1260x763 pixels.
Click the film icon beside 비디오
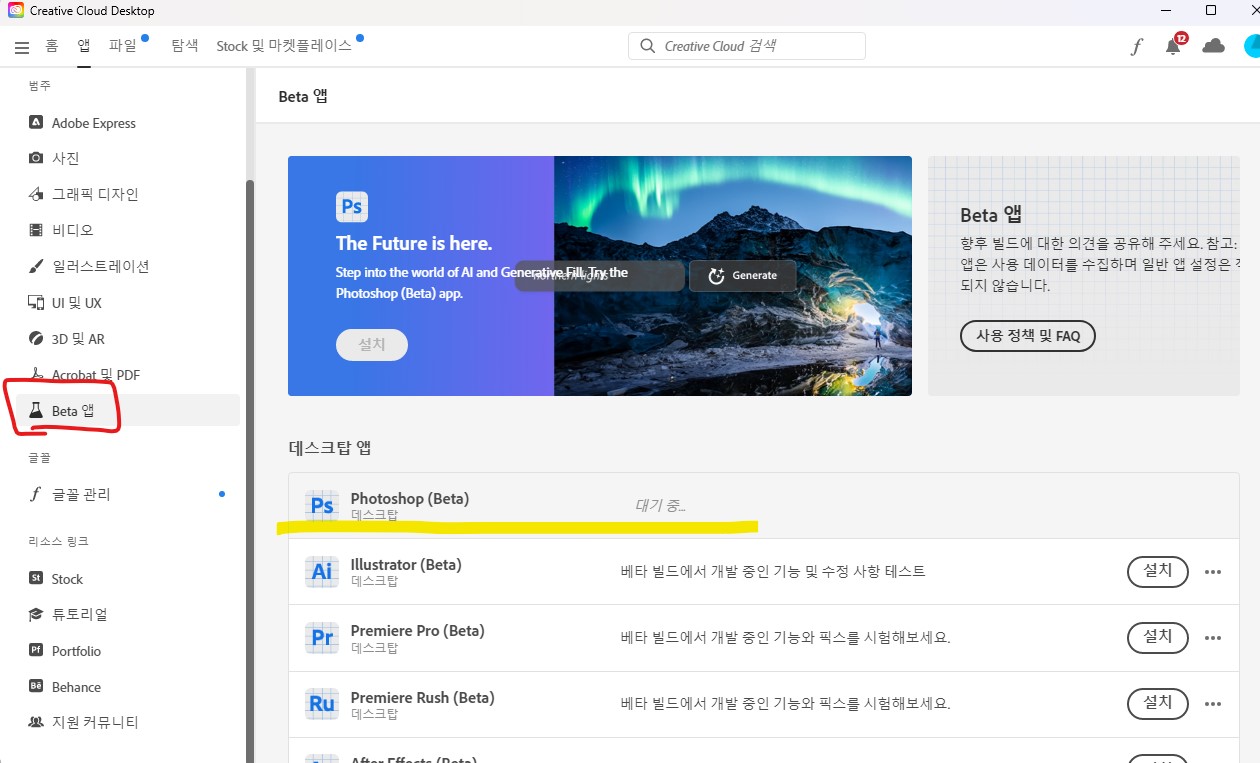click(x=36, y=230)
